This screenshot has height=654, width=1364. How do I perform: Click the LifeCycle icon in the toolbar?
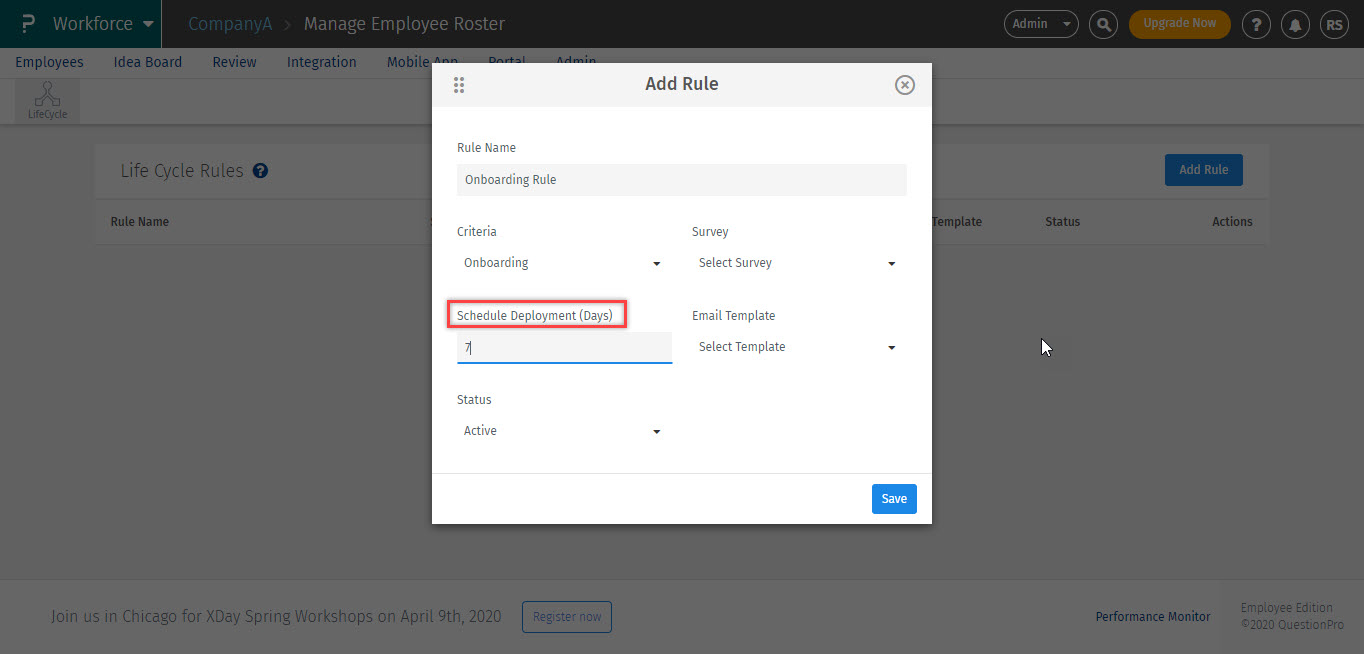(x=47, y=100)
